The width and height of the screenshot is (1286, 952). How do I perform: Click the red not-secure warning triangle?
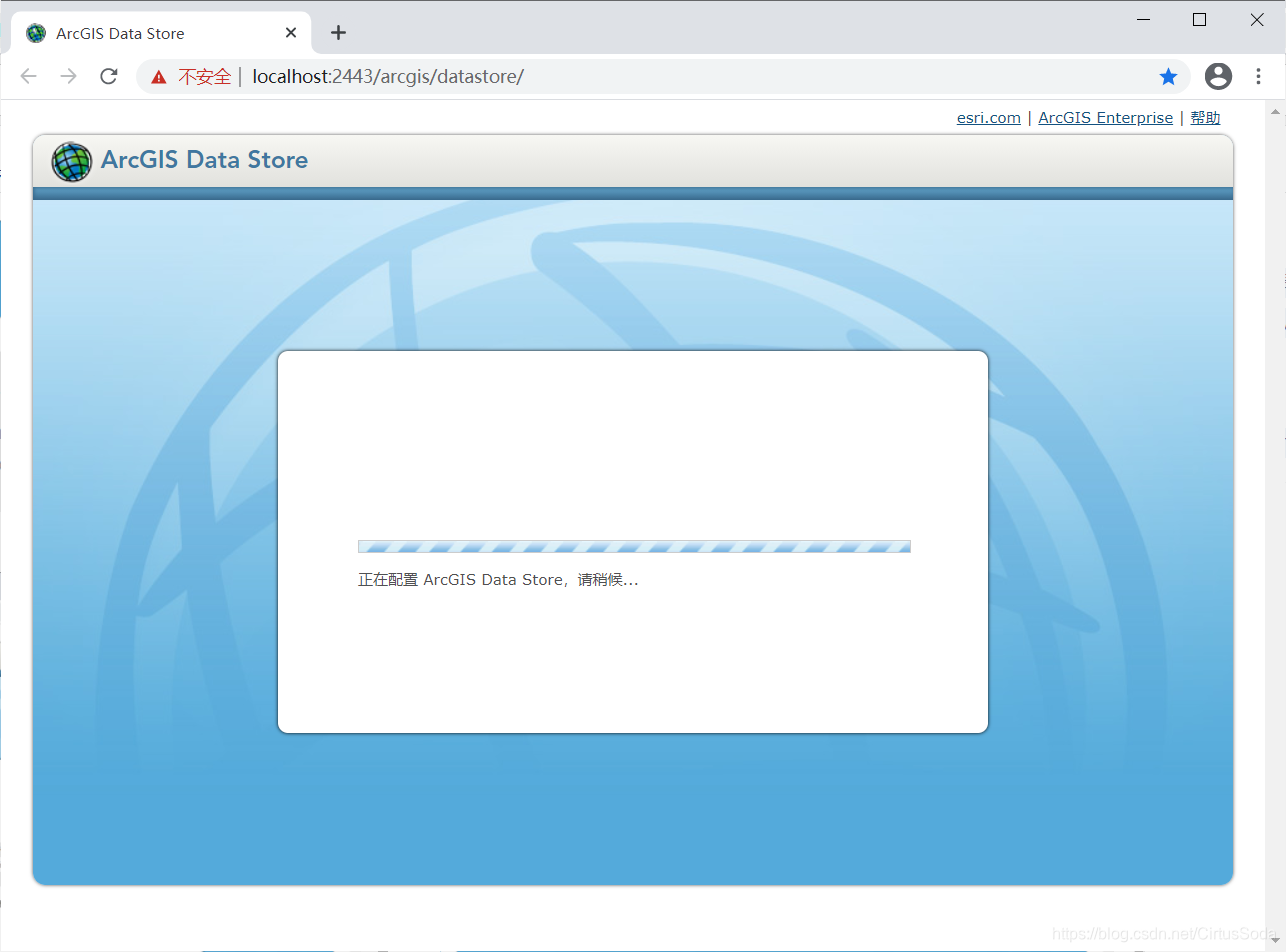pos(158,77)
